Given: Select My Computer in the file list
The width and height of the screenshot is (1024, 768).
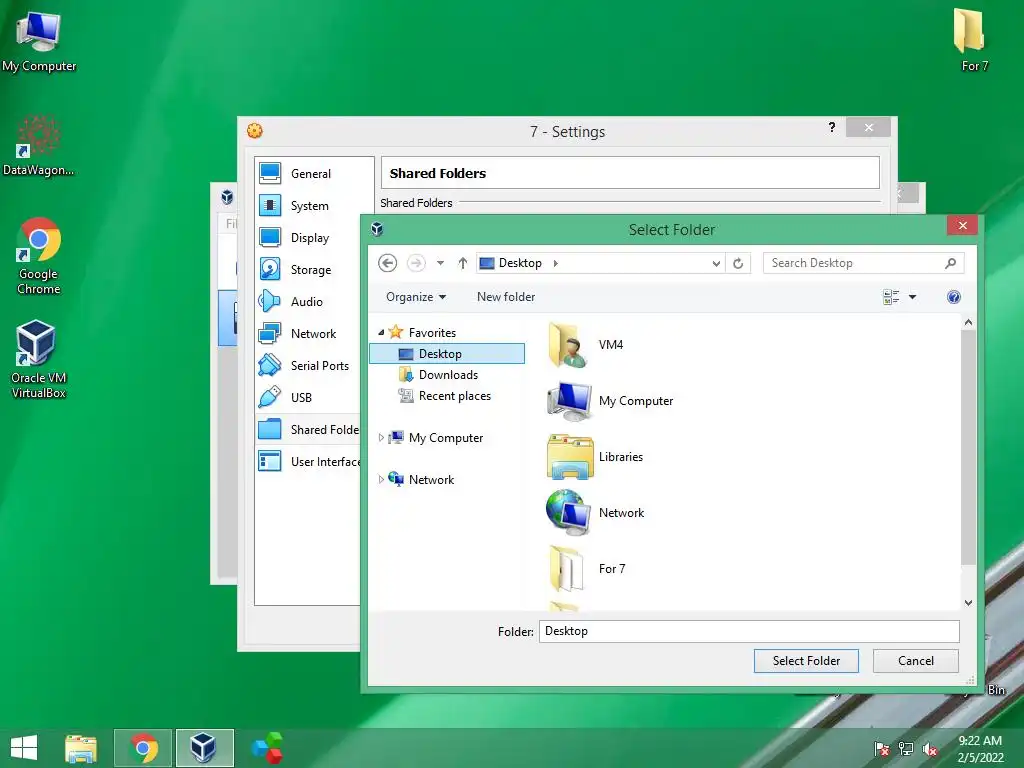Looking at the screenshot, I should click(x=610, y=401).
